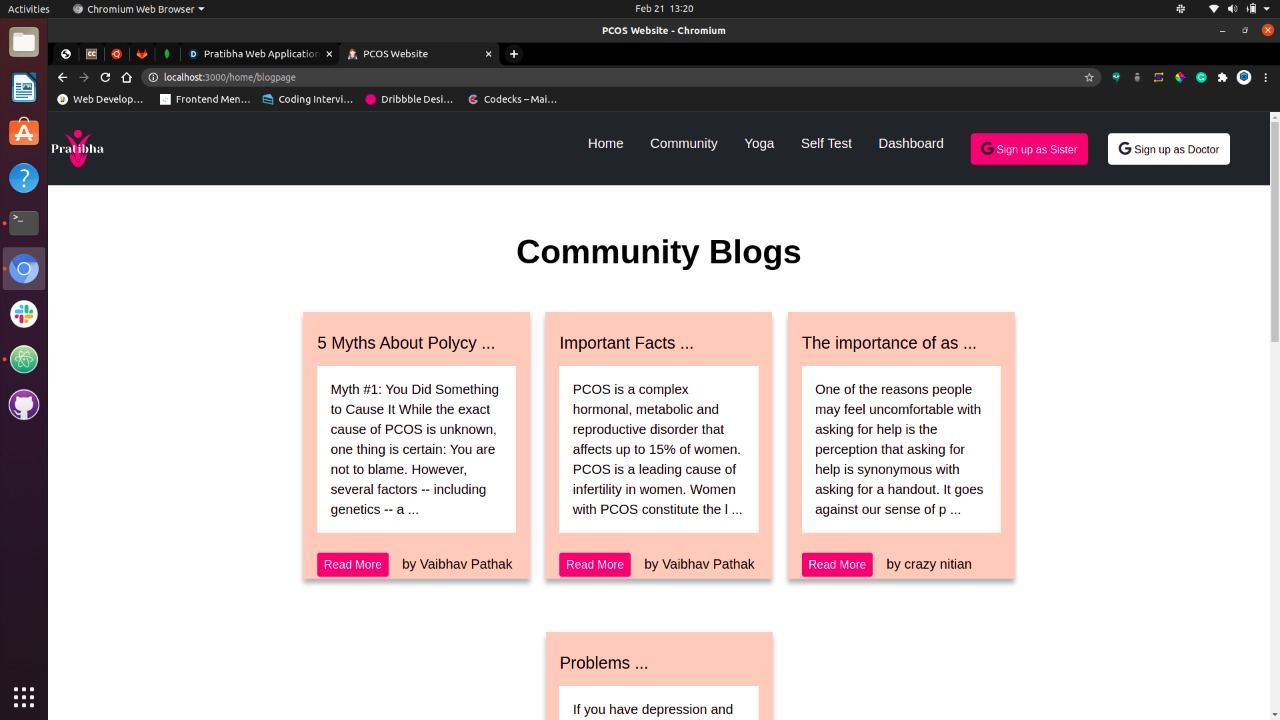Image resolution: width=1280 pixels, height=720 pixels.
Task: Open the Chromium three-dot menu
Action: pyautogui.click(x=1265, y=77)
